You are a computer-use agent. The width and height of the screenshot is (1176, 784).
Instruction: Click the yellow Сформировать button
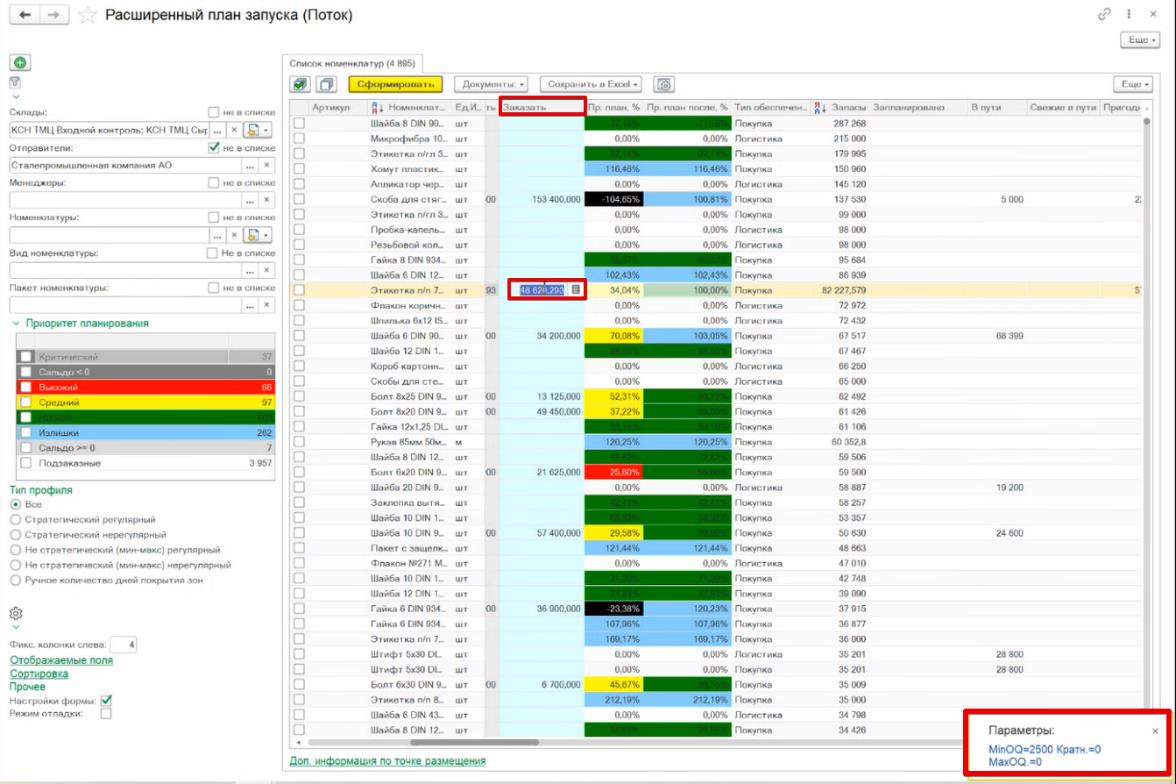click(x=395, y=84)
